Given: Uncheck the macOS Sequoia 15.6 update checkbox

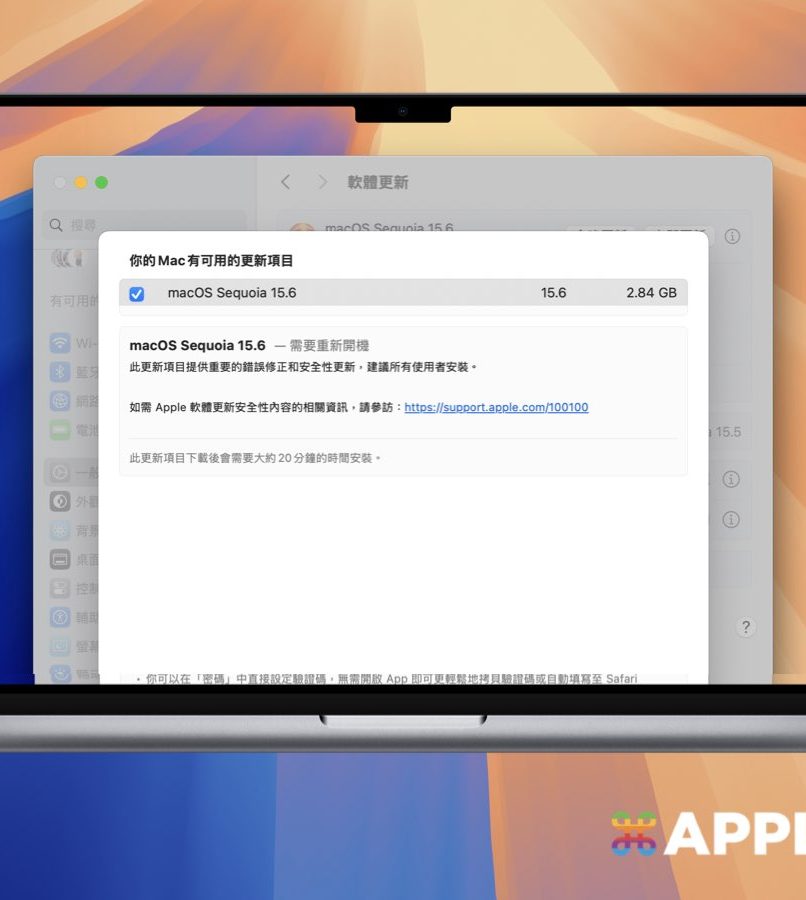Looking at the screenshot, I should [x=137, y=294].
